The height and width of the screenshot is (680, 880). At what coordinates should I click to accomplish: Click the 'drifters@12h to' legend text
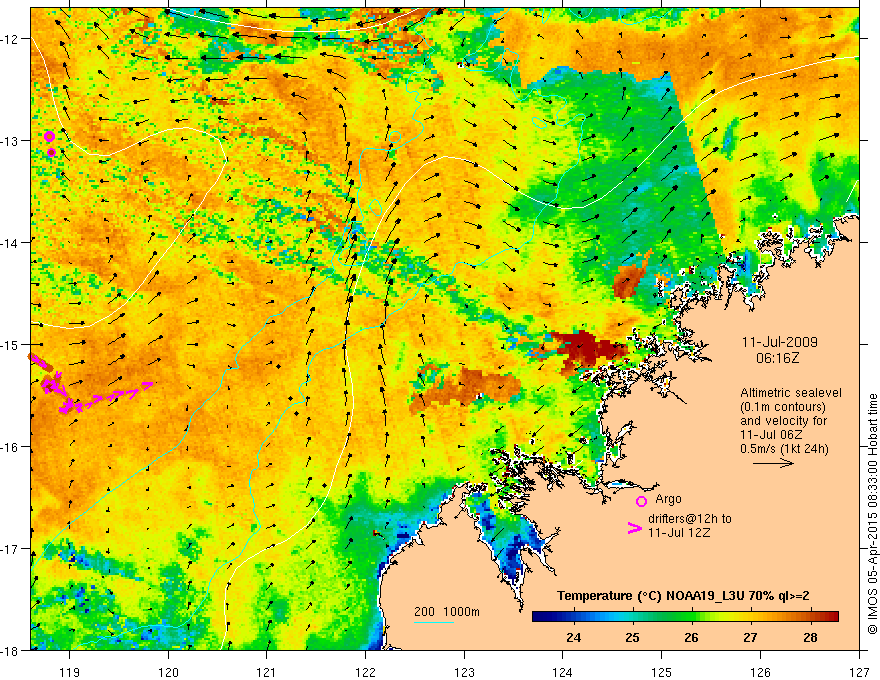click(x=690, y=519)
